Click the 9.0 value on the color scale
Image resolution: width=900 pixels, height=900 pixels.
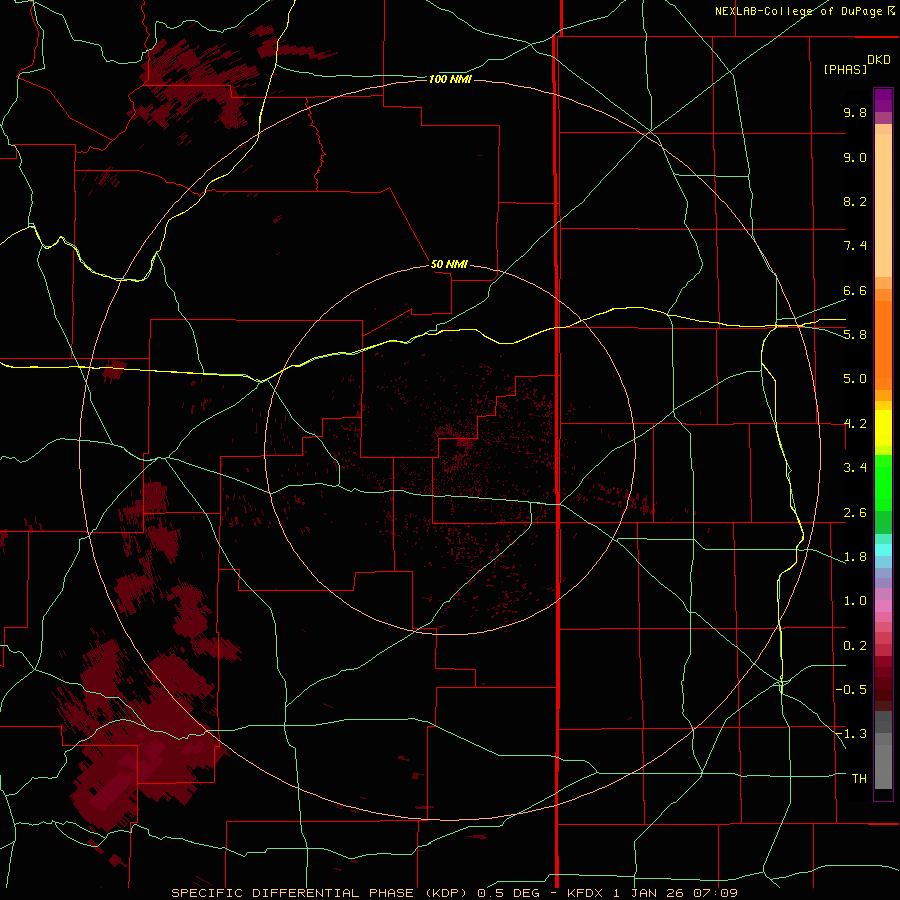click(x=855, y=157)
